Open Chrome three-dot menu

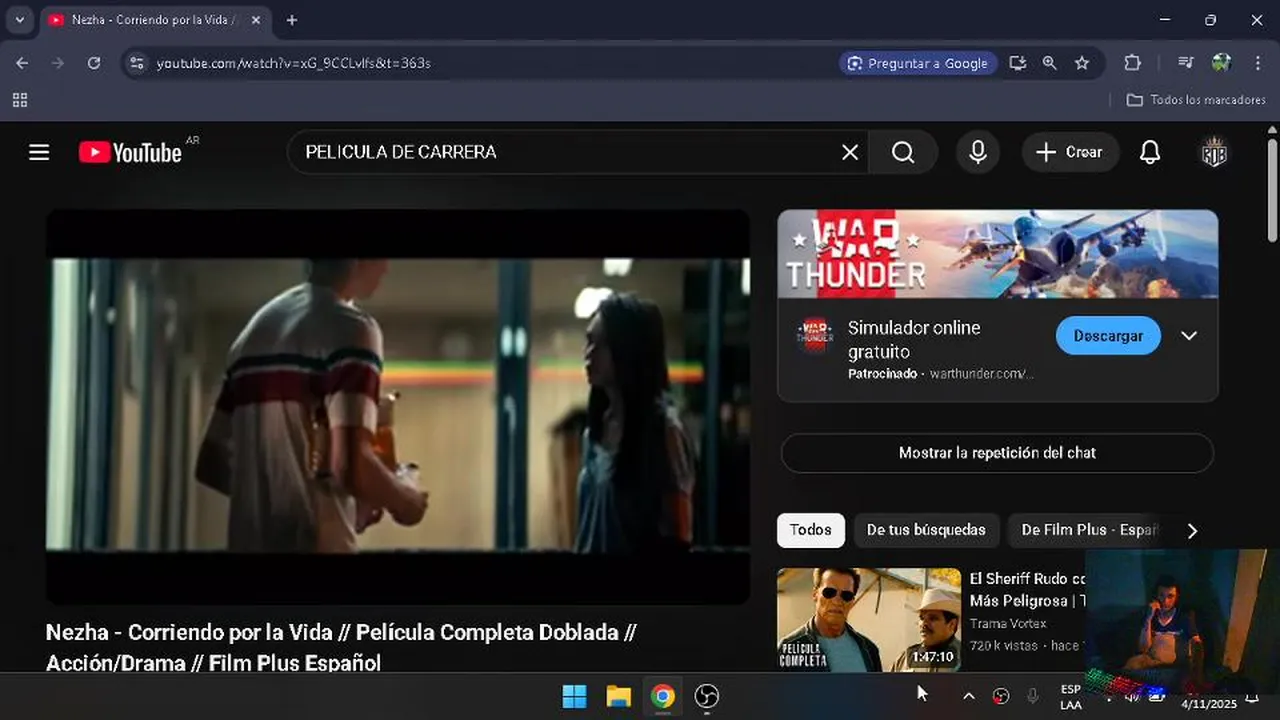click(1258, 63)
